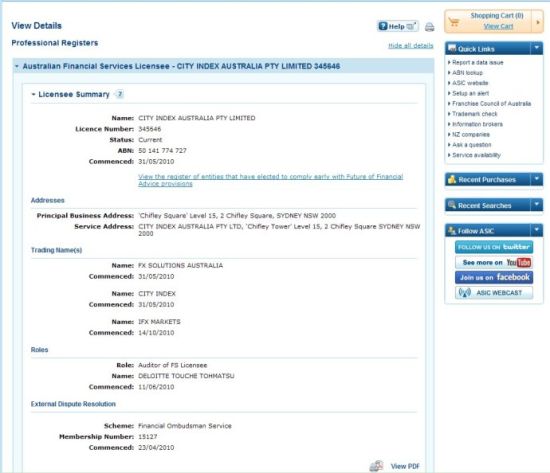Viewport: 550px width, 473px height.
Task: Open Report a data issue link
Action: pyautogui.click(x=477, y=62)
